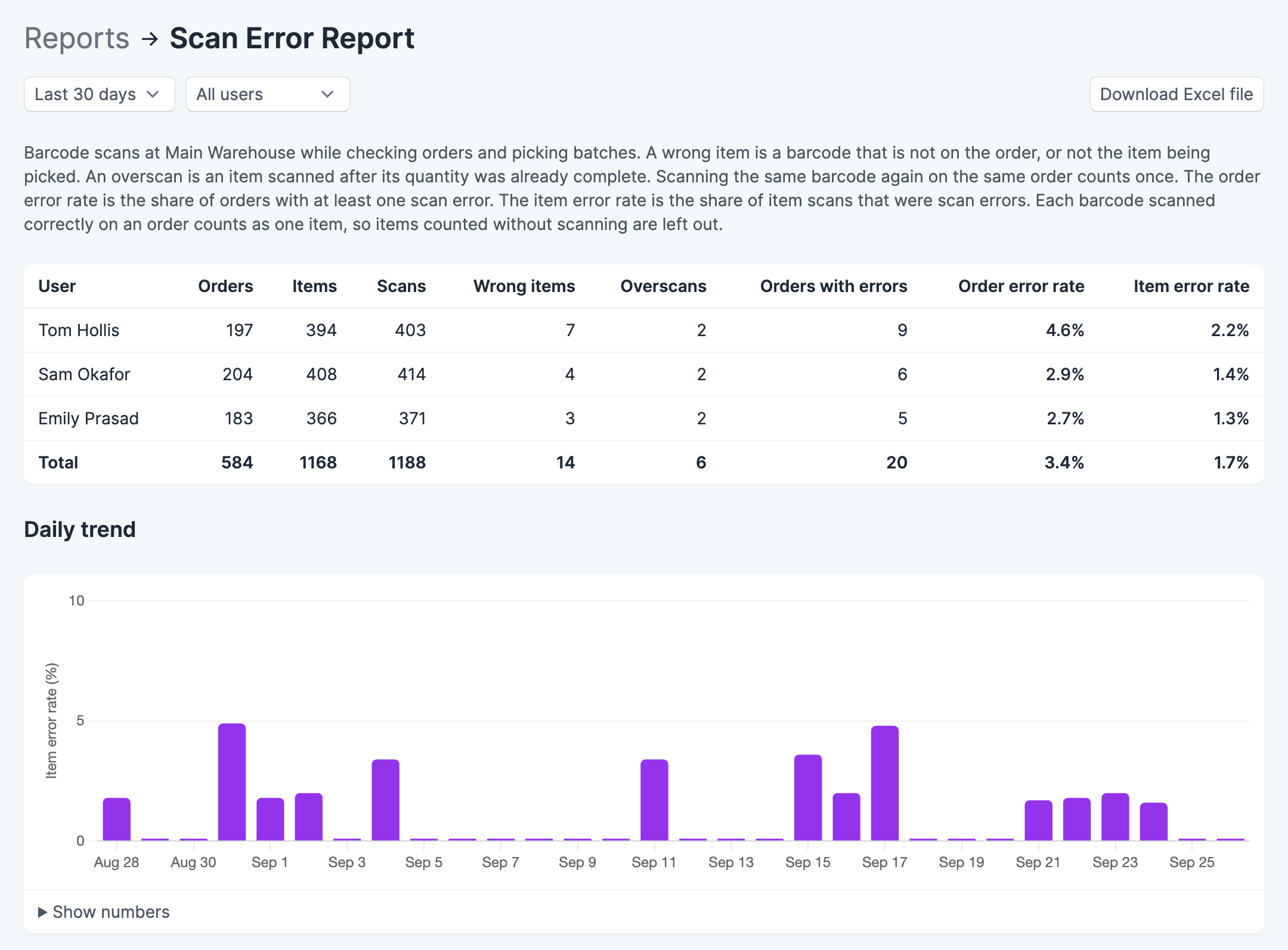The image size is (1288, 950).
Task: Open the All users dropdown
Action: 268,94
